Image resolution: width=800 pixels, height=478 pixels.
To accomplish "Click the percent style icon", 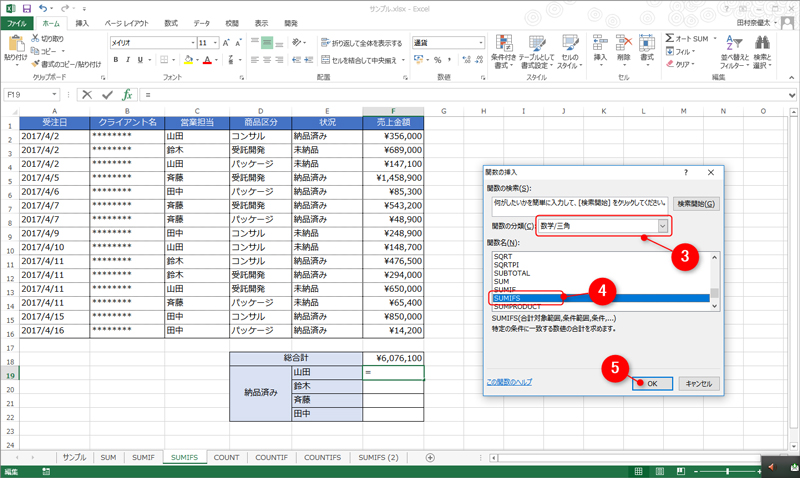I will [x=437, y=60].
